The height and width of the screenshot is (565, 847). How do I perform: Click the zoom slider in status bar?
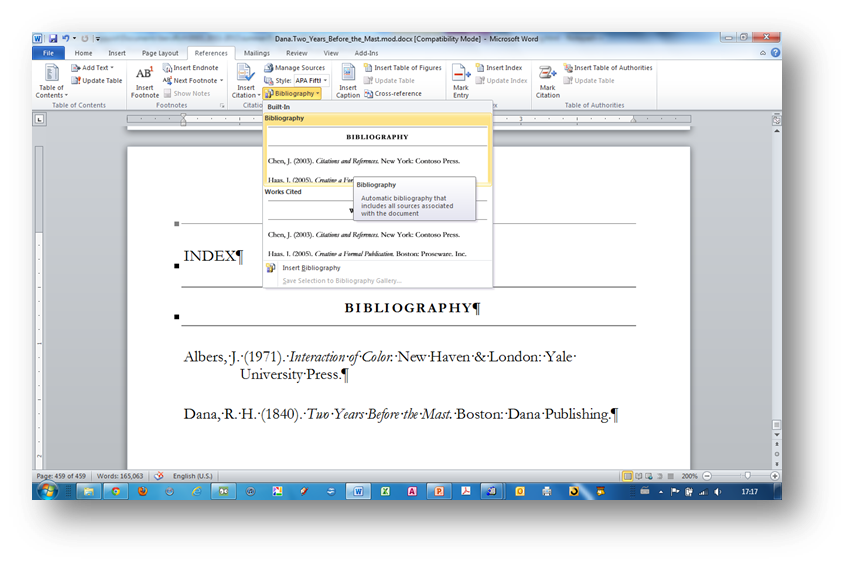pyautogui.click(x=747, y=476)
